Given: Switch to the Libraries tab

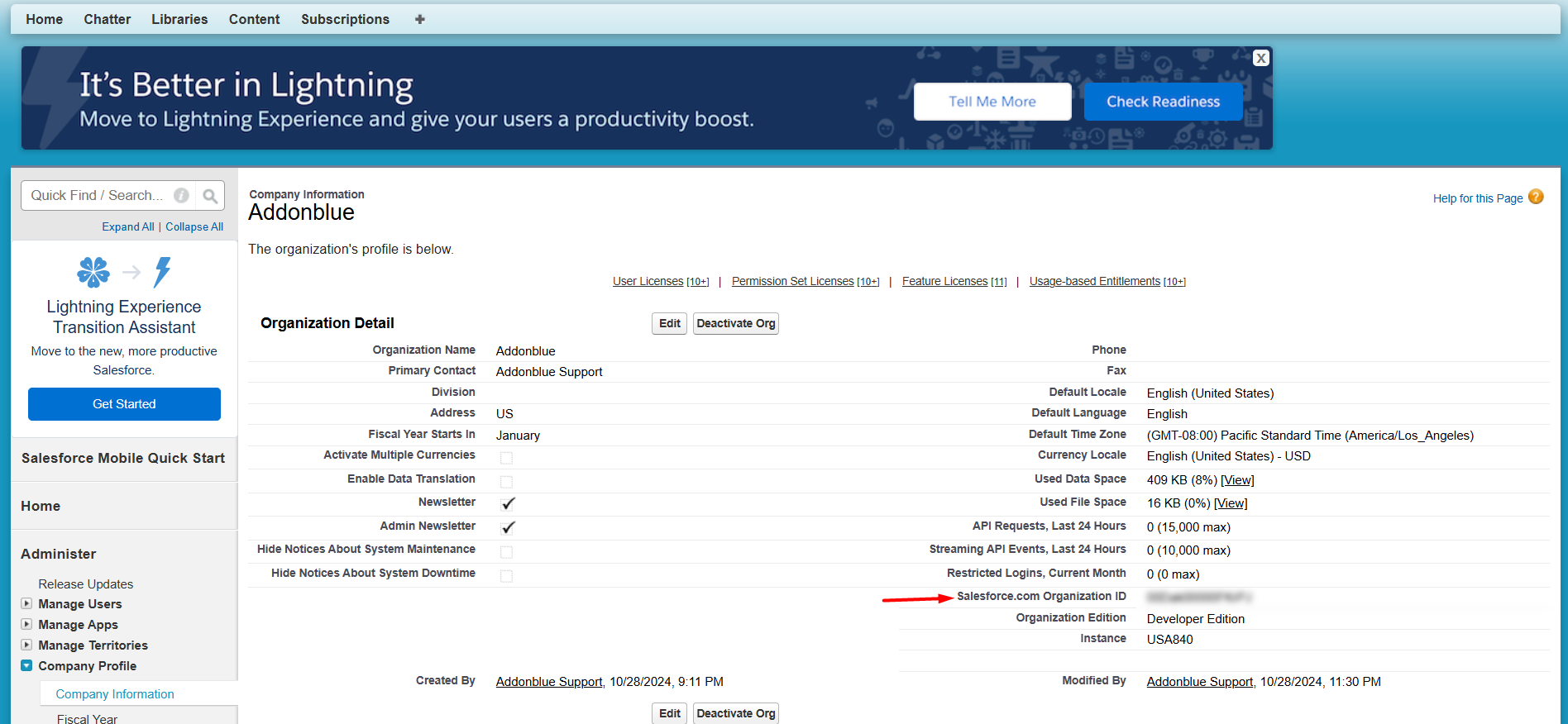Looking at the screenshot, I should tap(179, 19).
